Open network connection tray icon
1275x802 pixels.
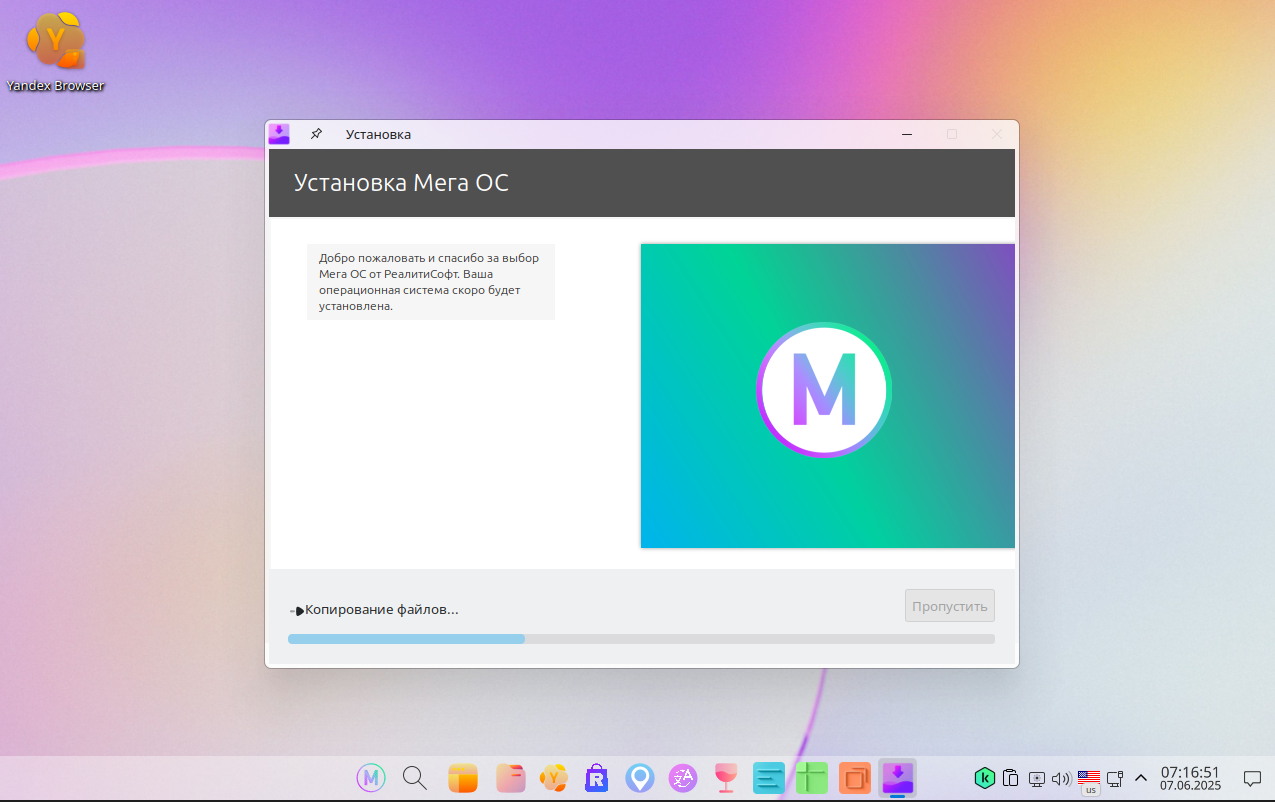coord(1115,778)
